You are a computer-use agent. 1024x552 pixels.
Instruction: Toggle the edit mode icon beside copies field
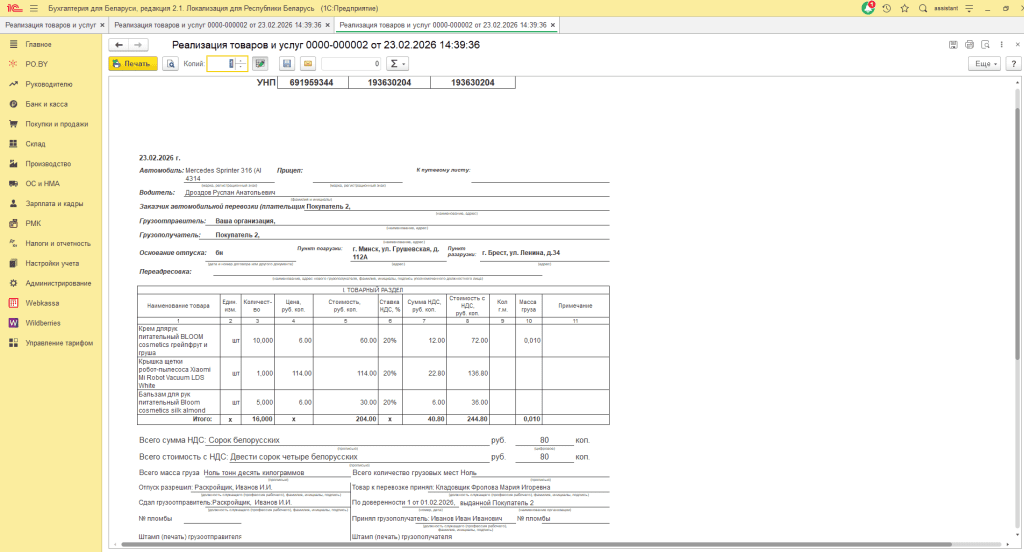(x=260, y=63)
